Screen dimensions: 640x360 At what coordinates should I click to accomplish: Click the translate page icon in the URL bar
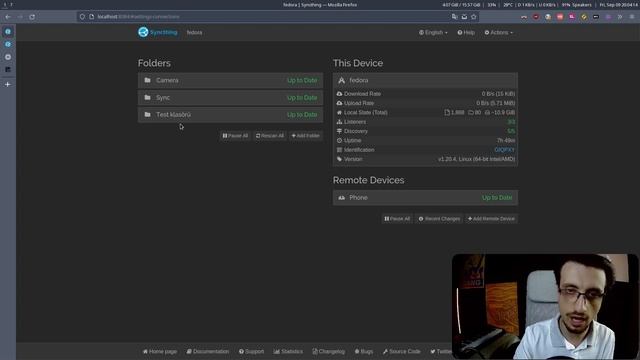(454, 17)
